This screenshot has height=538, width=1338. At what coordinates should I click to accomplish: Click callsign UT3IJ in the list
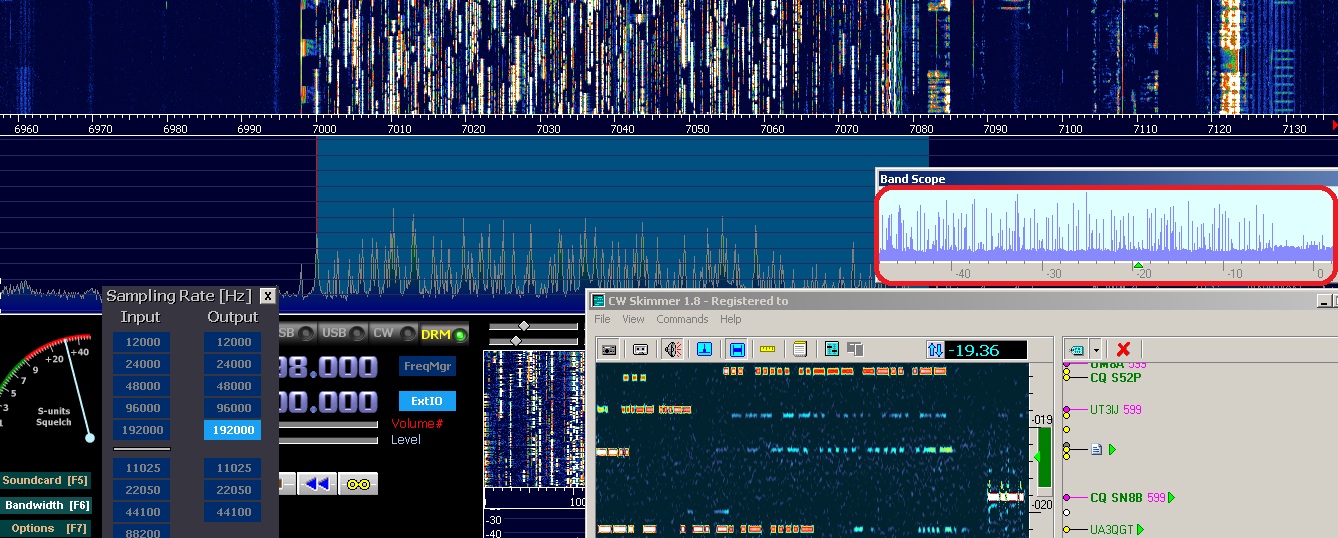tap(1105, 410)
